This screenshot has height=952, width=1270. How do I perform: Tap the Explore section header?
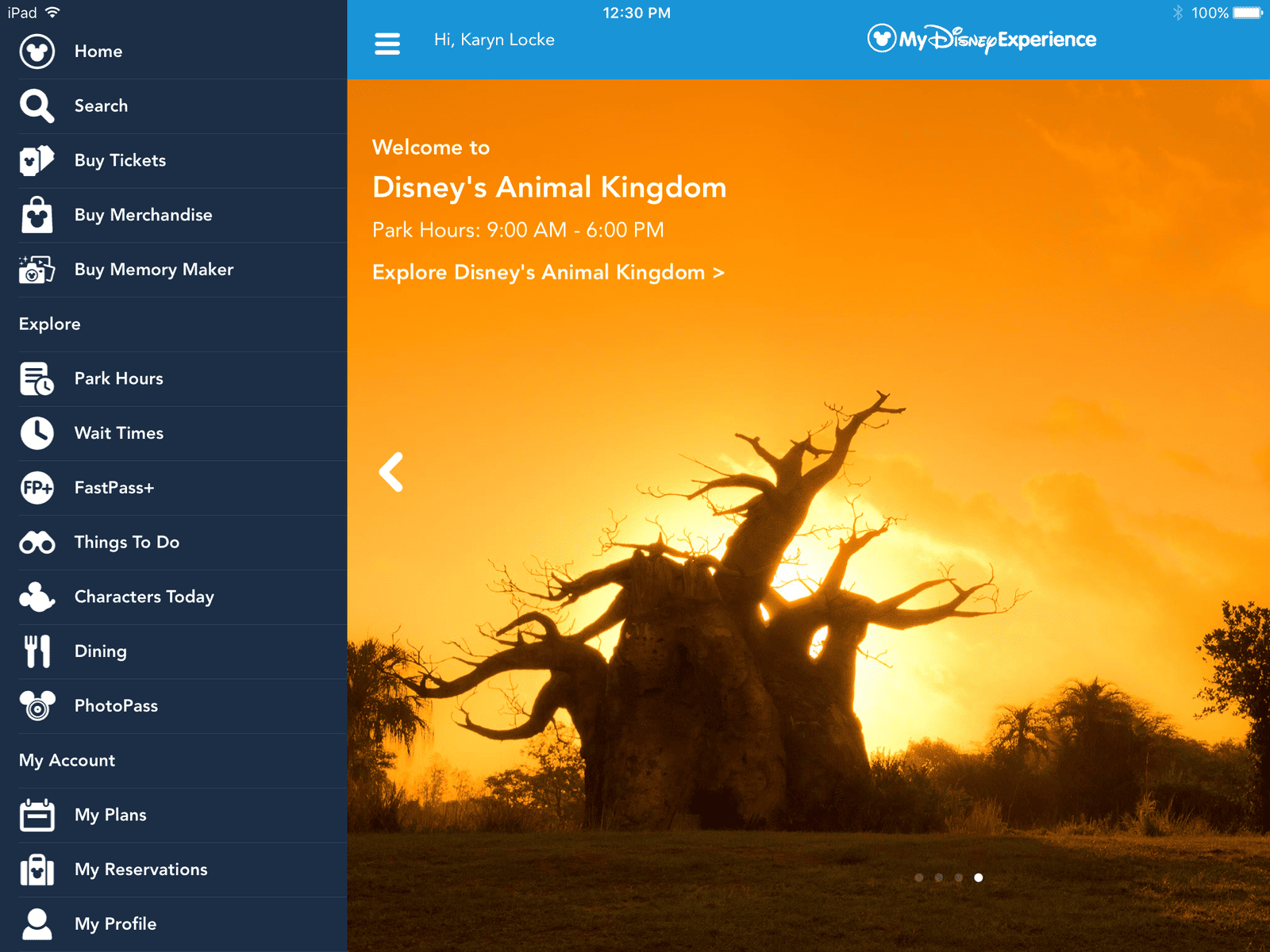coord(50,324)
